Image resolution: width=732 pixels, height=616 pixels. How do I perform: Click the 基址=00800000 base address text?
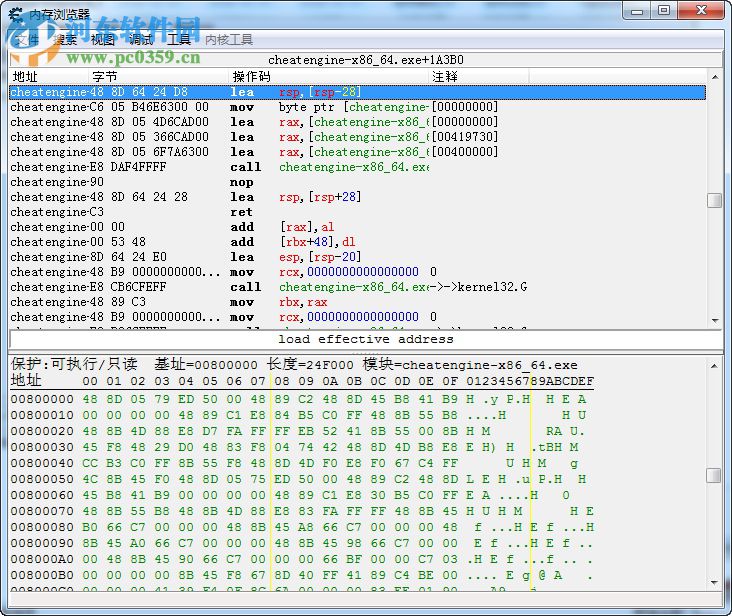click(206, 364)
